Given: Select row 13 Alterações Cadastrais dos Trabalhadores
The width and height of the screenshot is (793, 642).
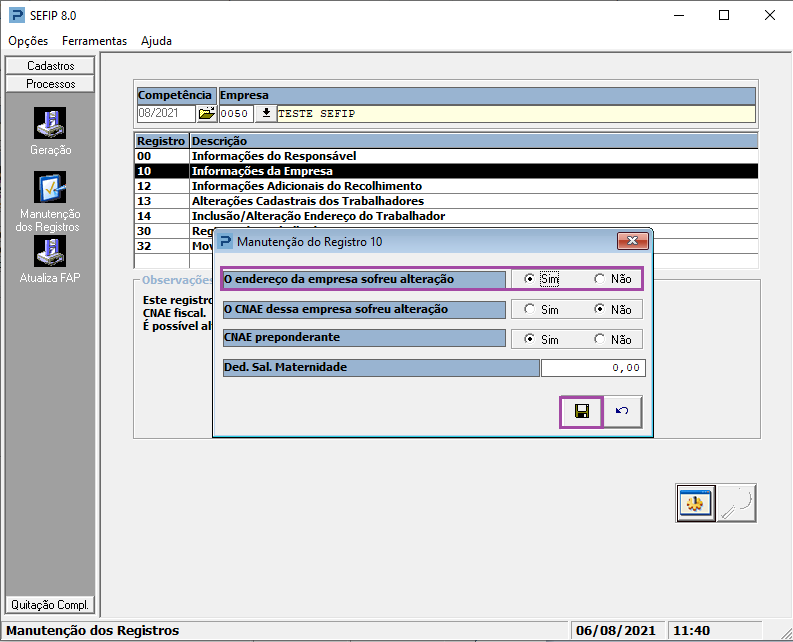Looking at the screenshot, I should click(x=447, y=201).
